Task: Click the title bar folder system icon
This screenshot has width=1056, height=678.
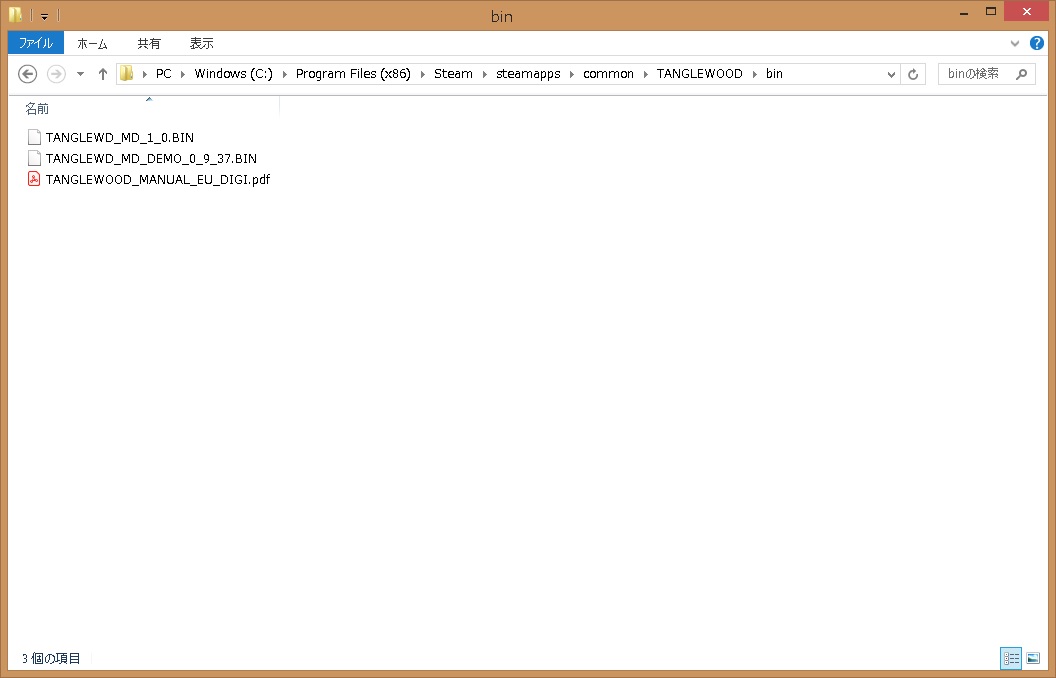Action: (x=15, y=15)
